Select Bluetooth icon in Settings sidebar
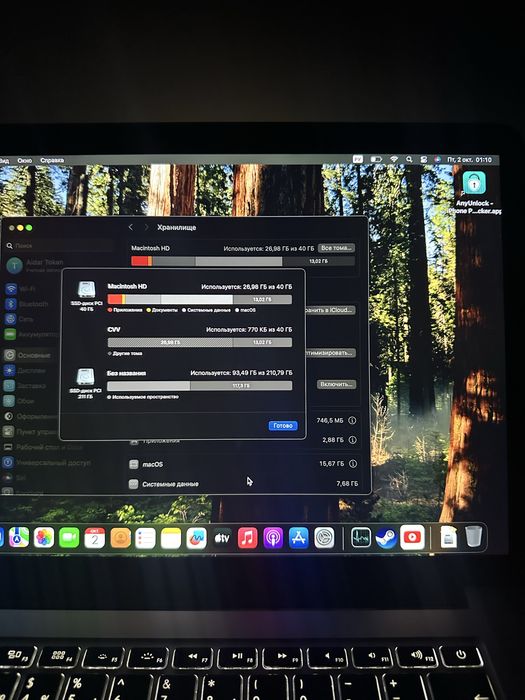 (11, 304)
